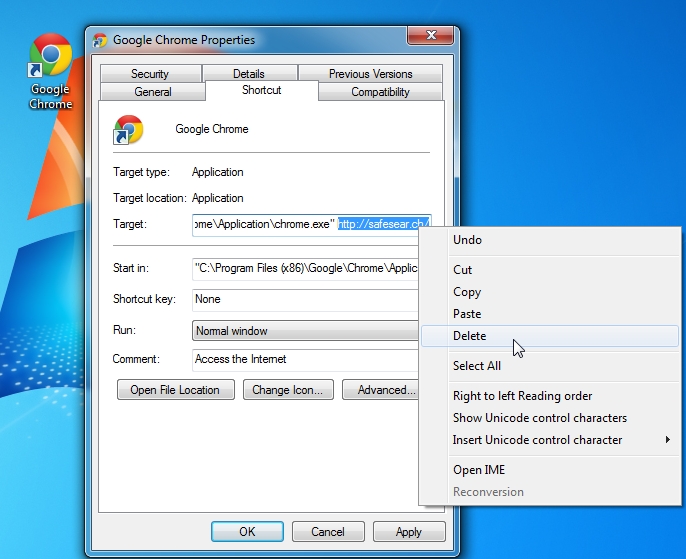Viewport: 686px width, 559px height.
Task: Choose Paste from the context menu
Action: tap(550, 314)
